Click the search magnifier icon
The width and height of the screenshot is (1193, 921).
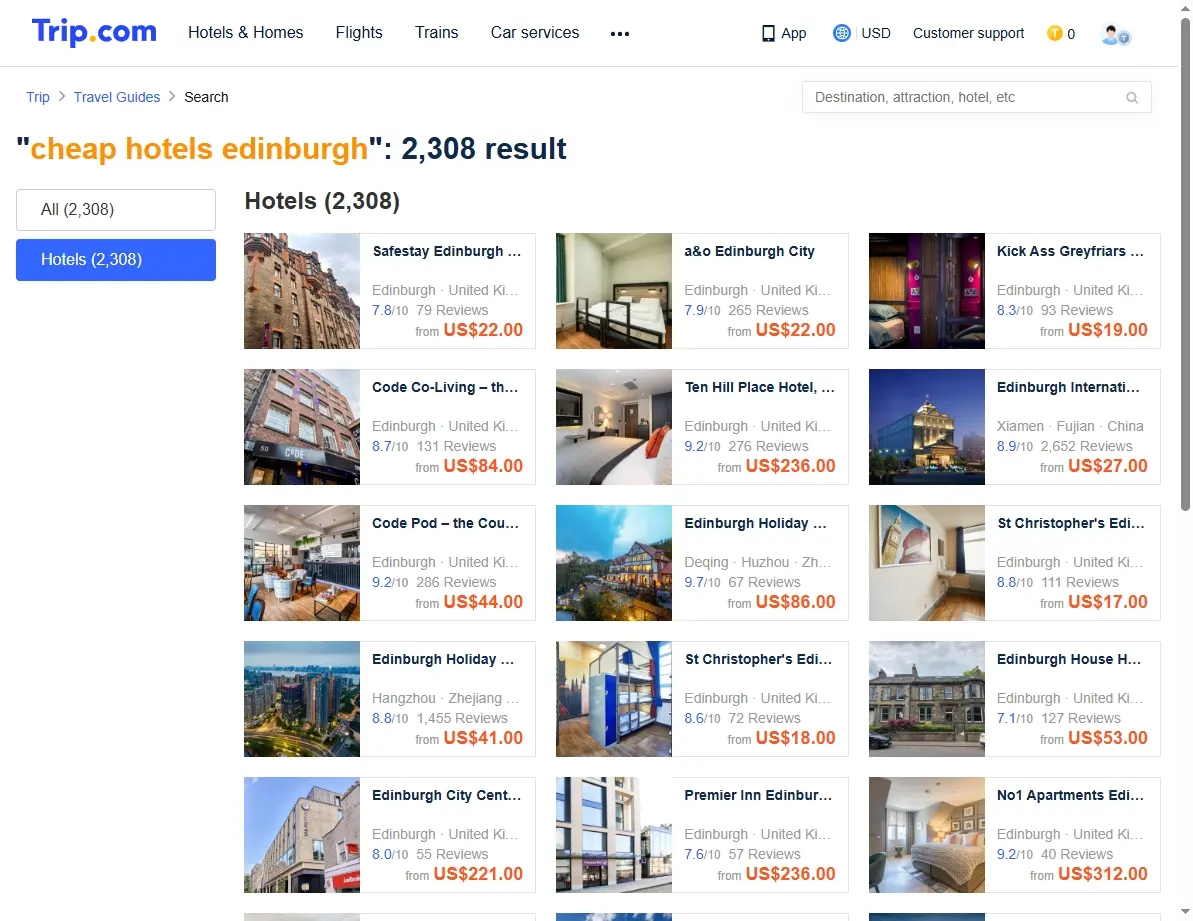(x=1132, y=97)
